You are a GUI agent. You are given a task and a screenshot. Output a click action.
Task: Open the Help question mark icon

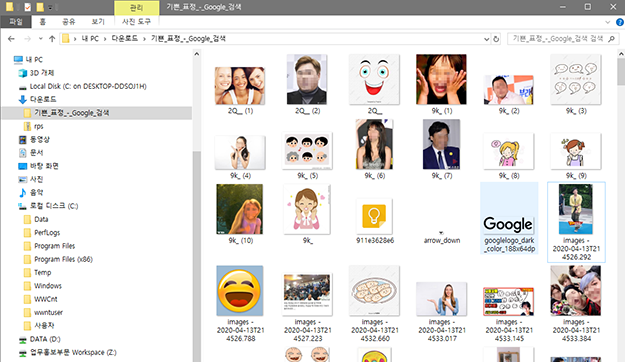point(620,22)
